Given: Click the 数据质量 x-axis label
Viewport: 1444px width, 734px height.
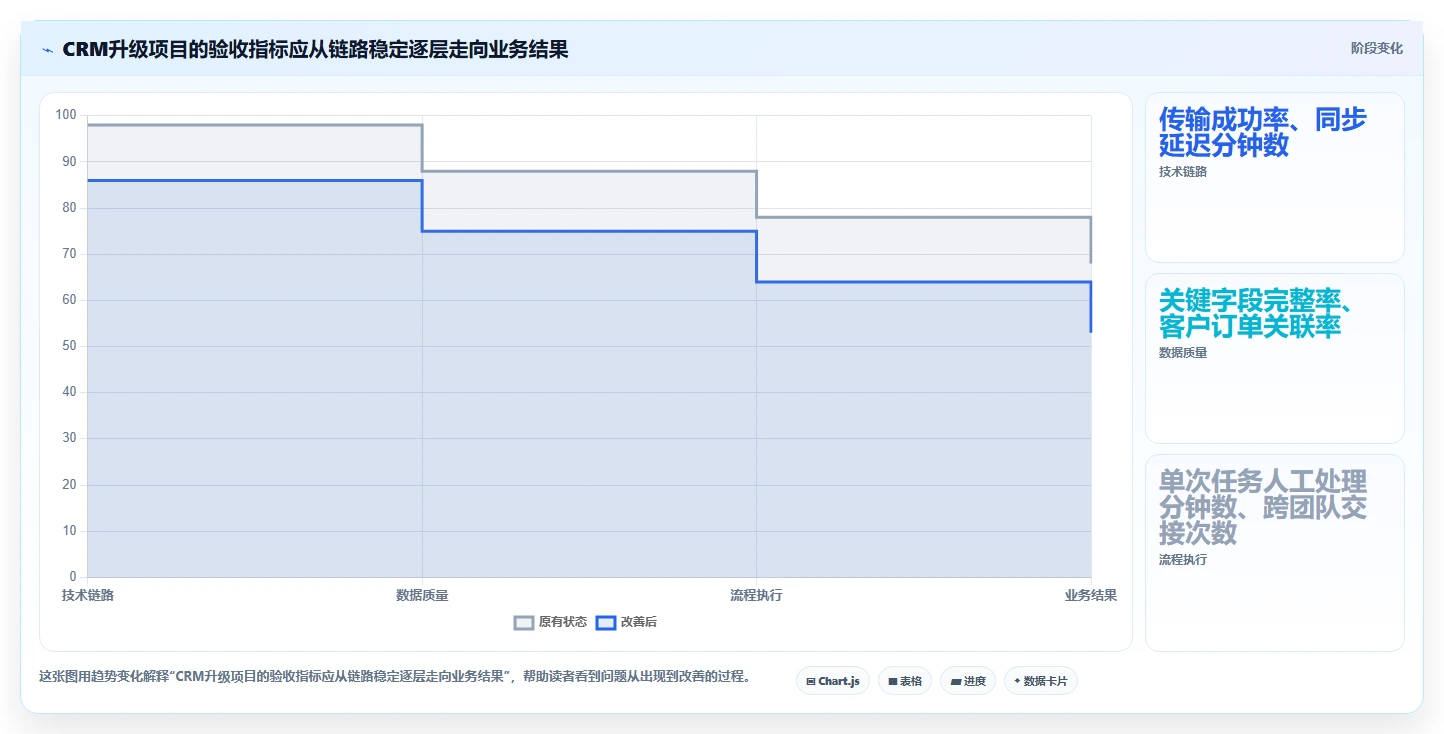Looking at the screenshot, I should tap(422, 595).
